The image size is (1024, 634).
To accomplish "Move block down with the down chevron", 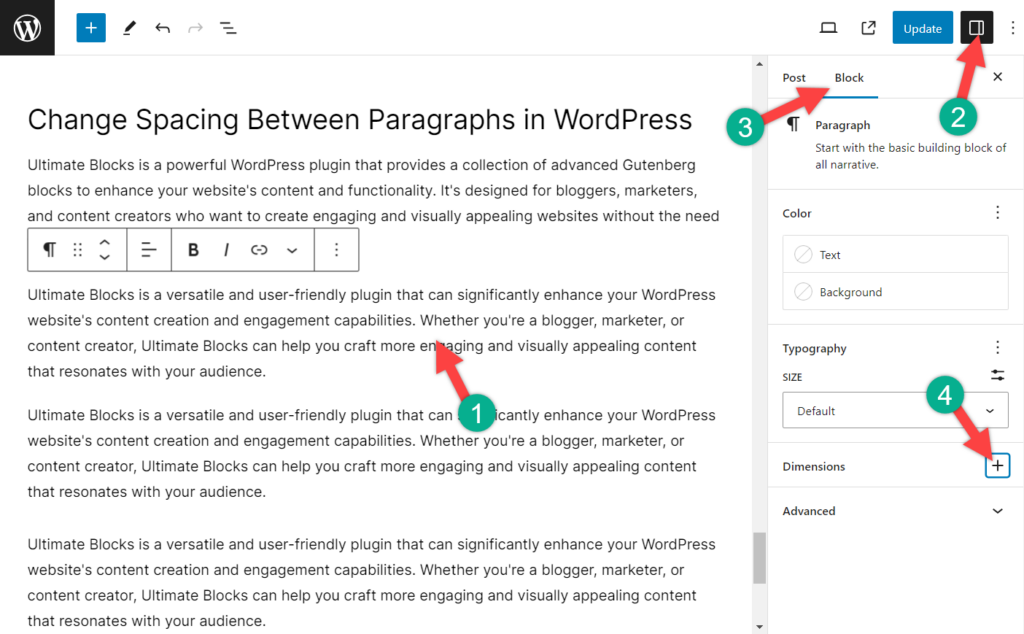I will 104,257.
